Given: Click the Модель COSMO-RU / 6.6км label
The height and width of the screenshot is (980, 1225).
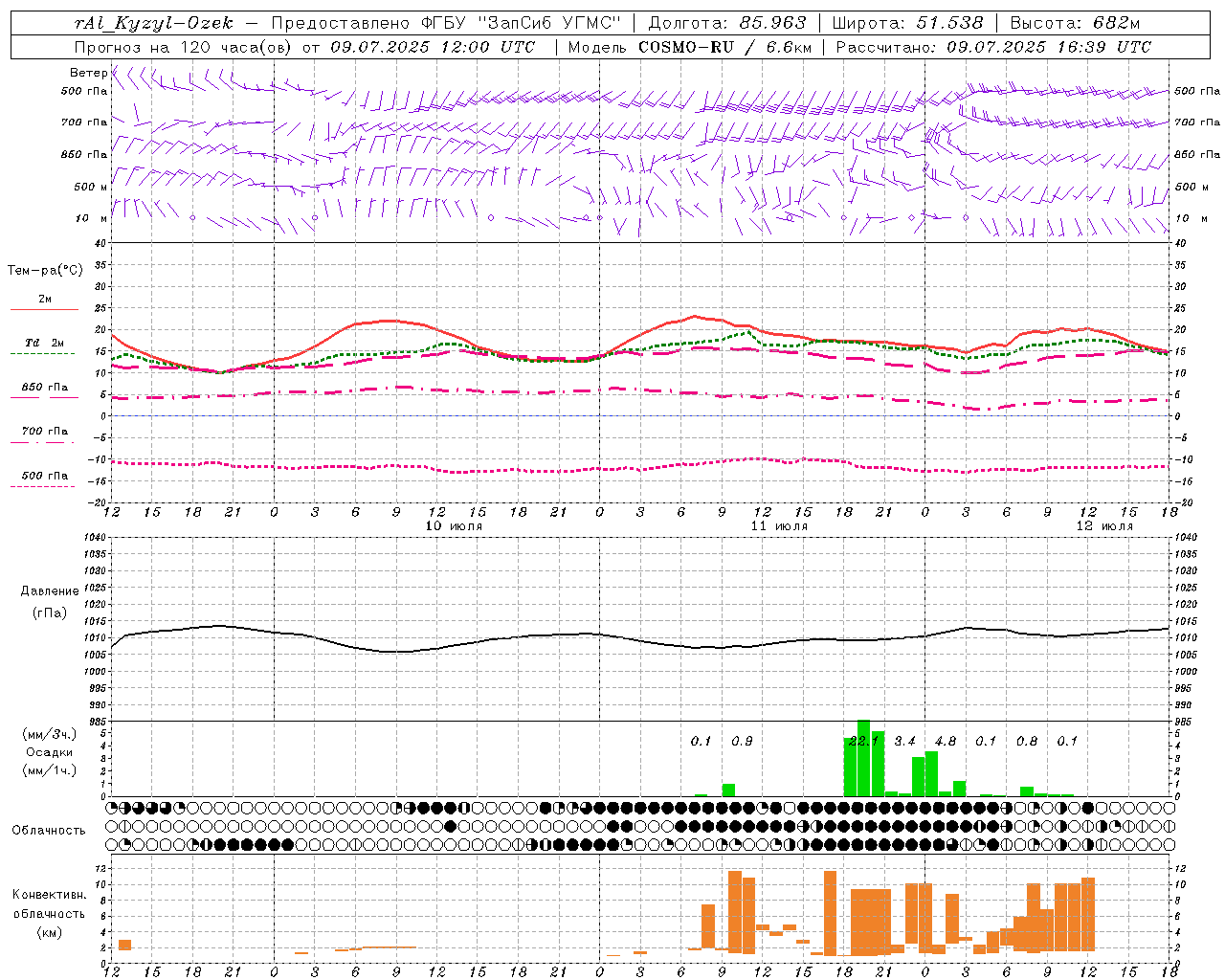Looking at the screenshot, I should pyautogui.click(x=690, y=47).
